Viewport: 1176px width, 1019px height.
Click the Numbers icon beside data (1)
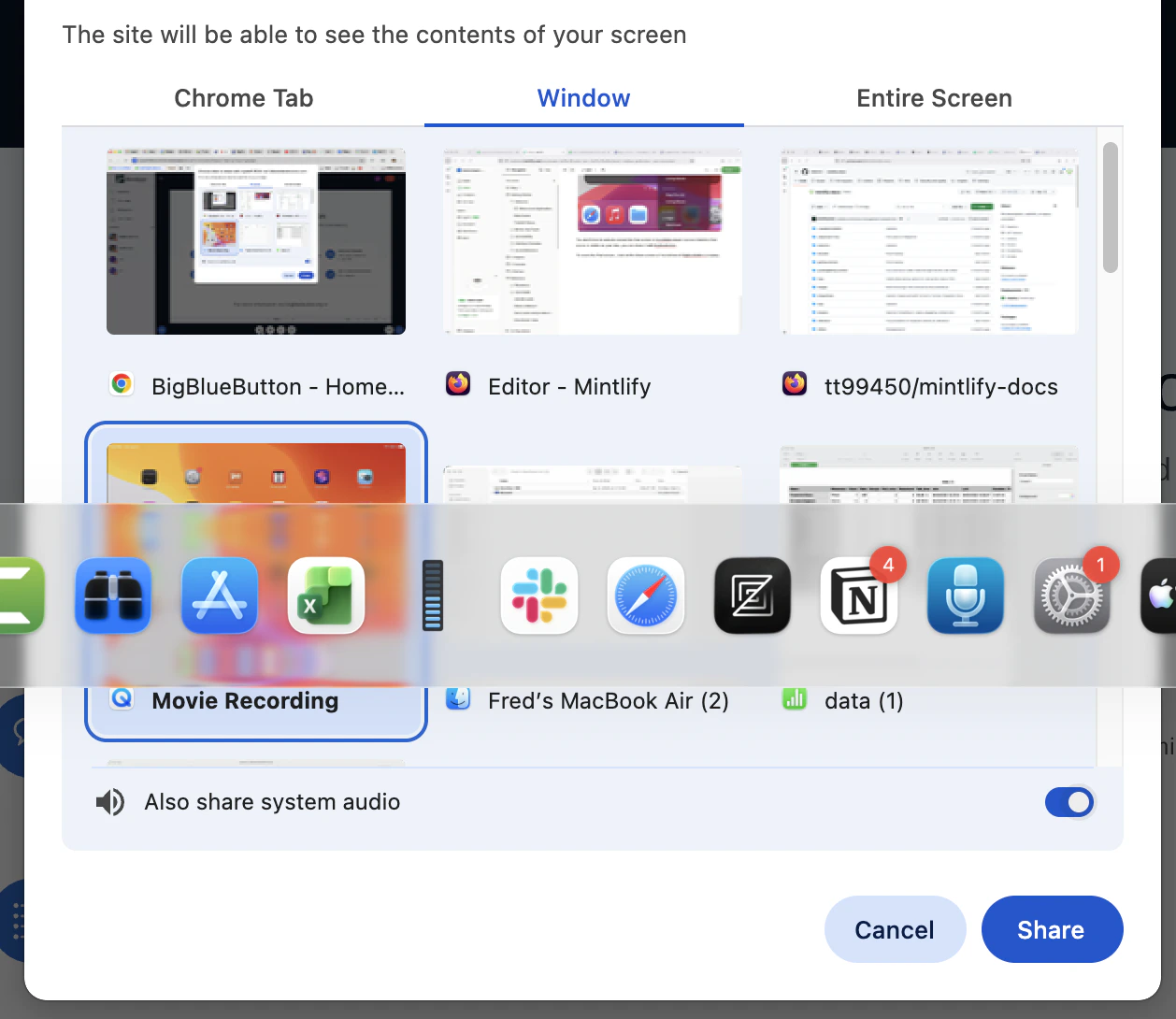pyautogui.click(x=795, y=698)
